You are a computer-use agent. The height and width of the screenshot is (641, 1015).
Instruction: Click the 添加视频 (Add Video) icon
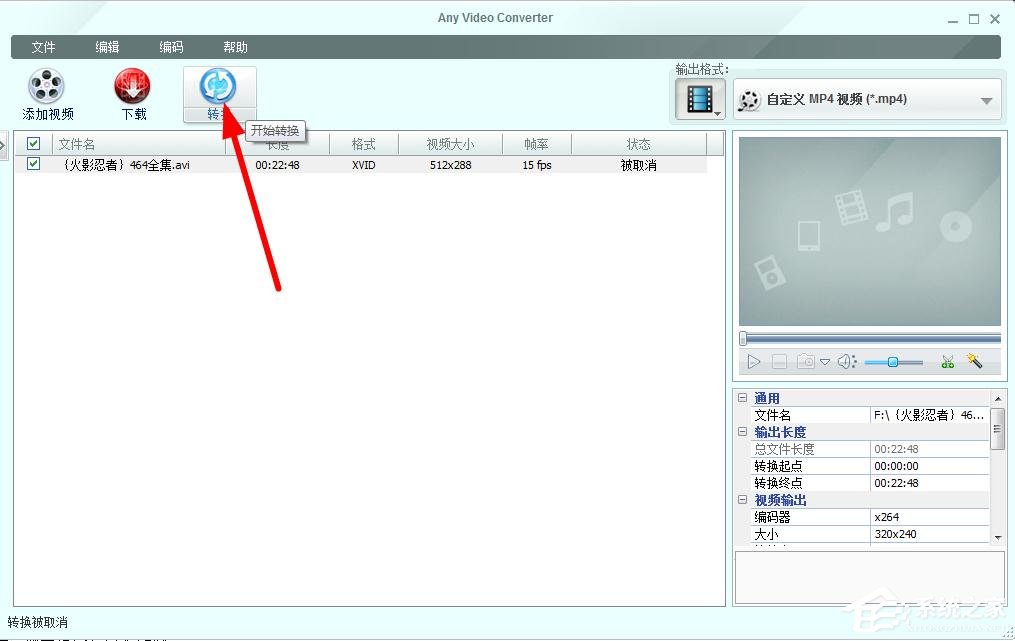point(46,88)
